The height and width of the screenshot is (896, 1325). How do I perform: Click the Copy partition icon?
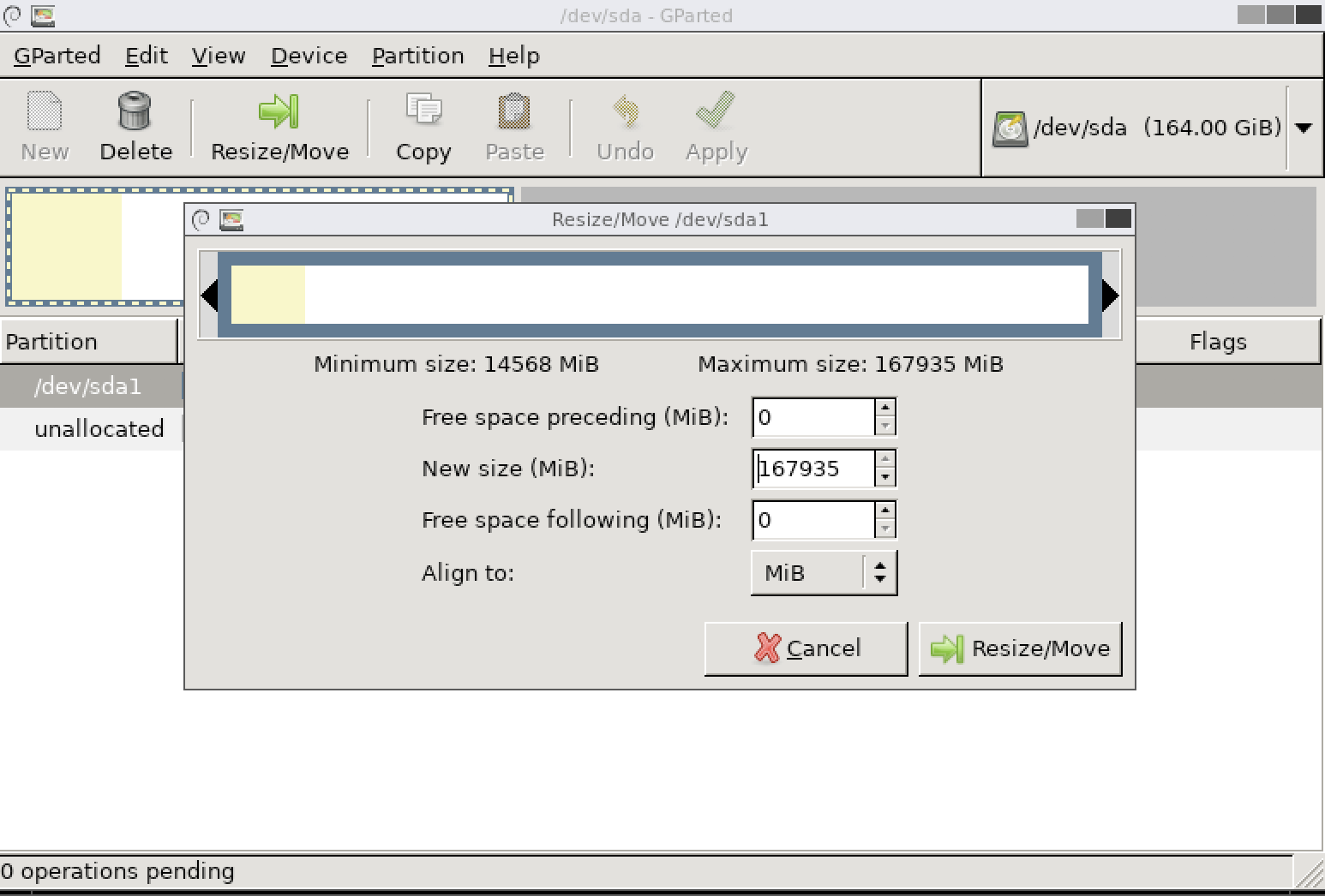point(423,126)
